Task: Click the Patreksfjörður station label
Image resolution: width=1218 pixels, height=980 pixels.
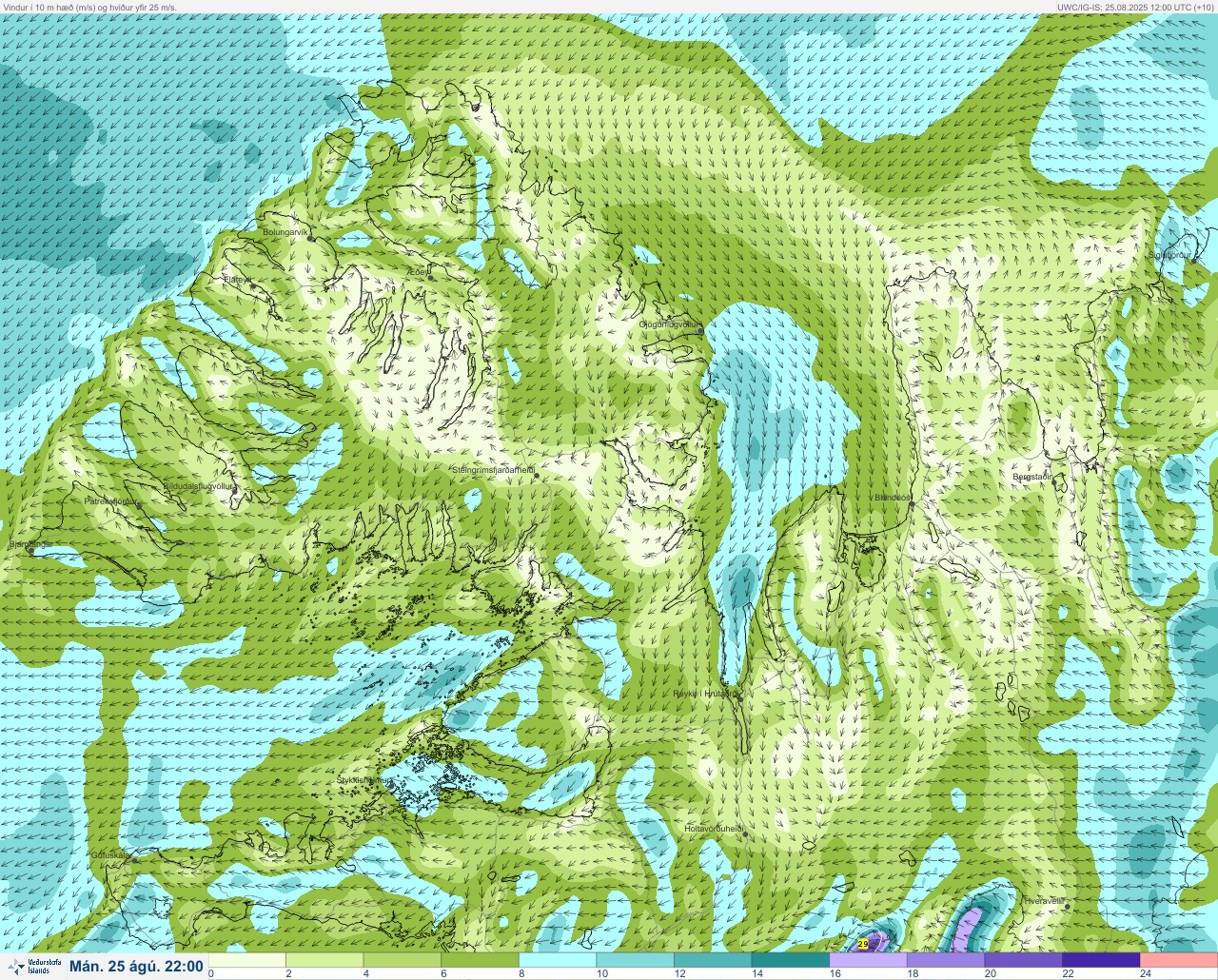Action: click(x=111, y=500)
